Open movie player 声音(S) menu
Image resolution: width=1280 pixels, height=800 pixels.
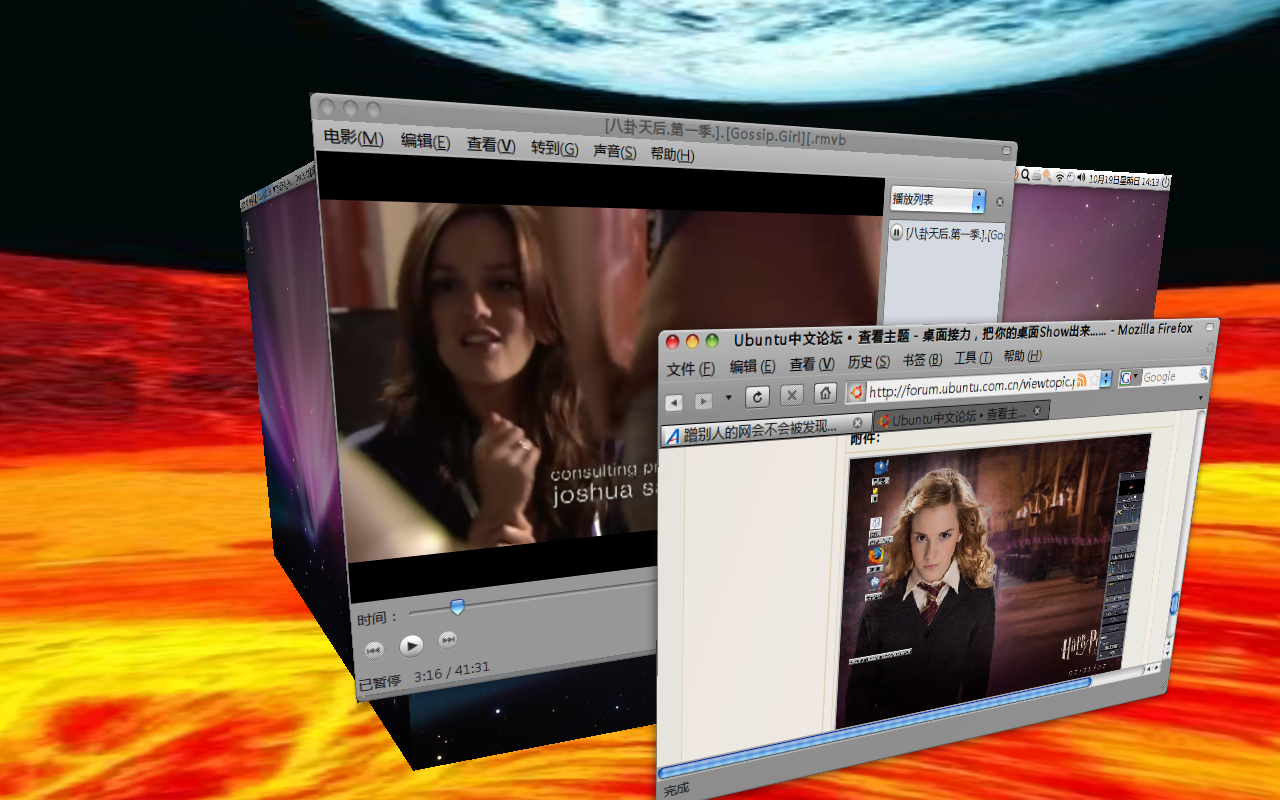click(x=615, y=151)
